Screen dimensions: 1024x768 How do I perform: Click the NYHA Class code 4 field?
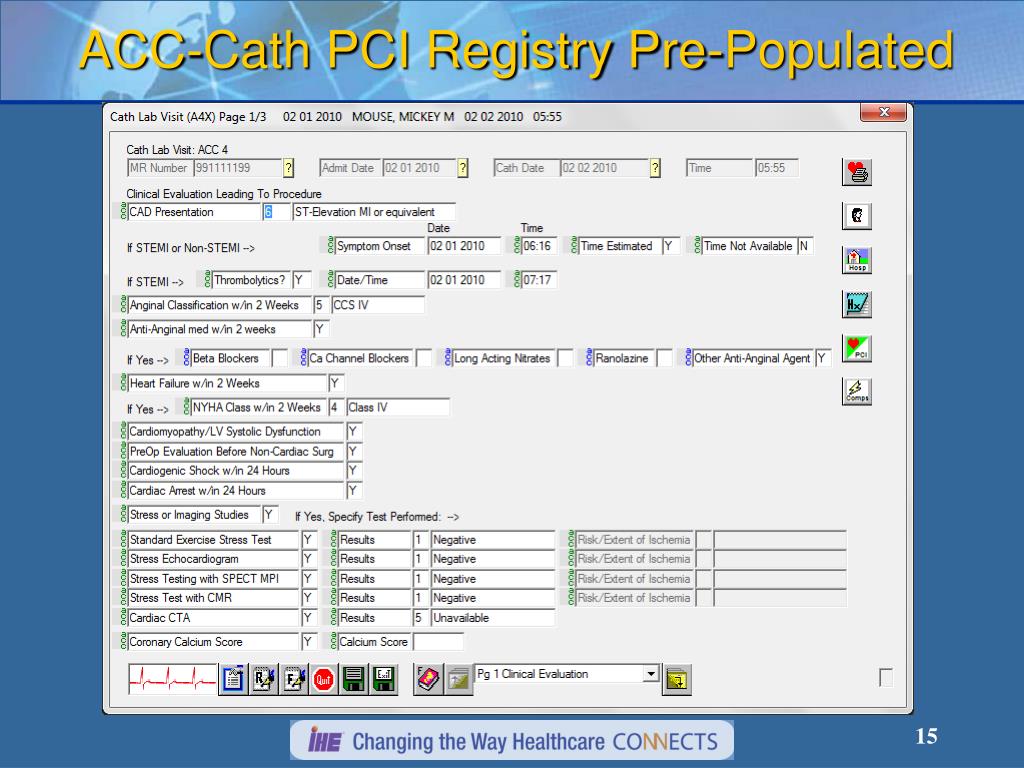tap(336, 408)
